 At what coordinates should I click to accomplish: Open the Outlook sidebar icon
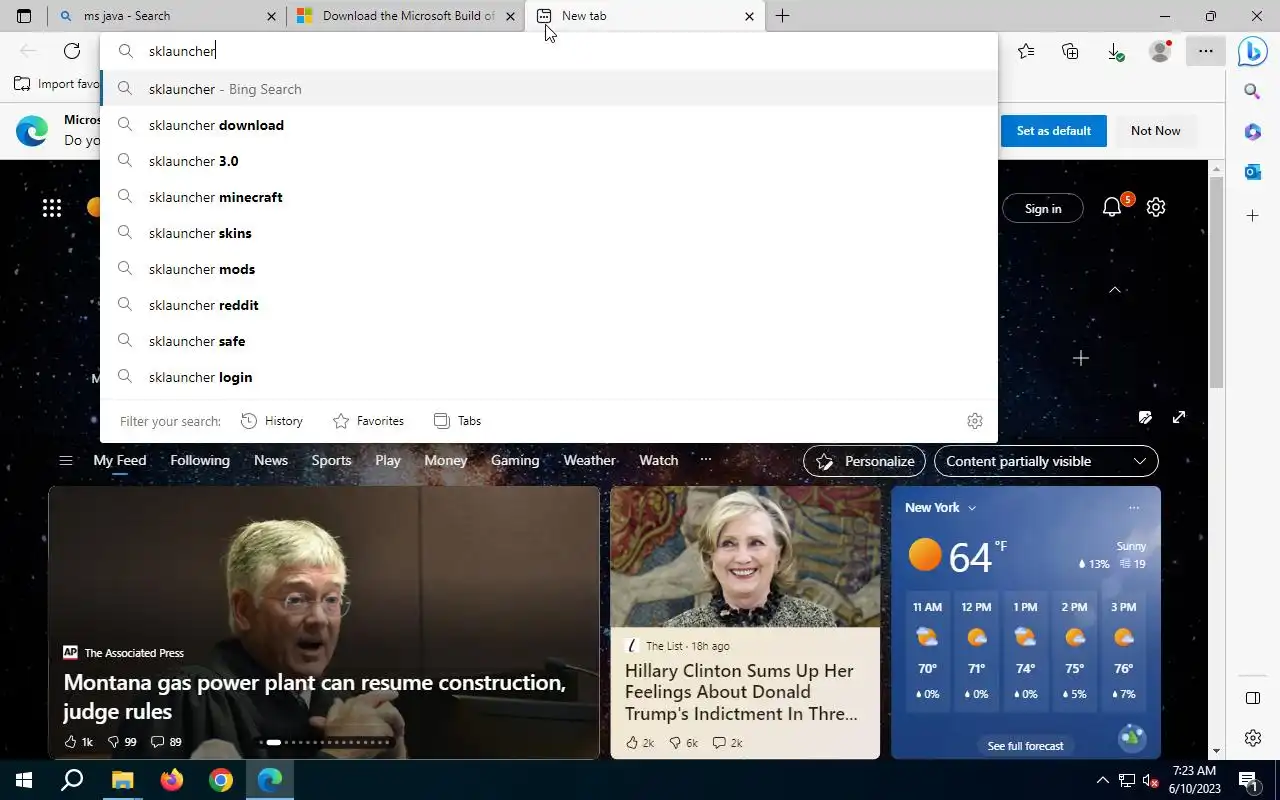click(1252, 172)
